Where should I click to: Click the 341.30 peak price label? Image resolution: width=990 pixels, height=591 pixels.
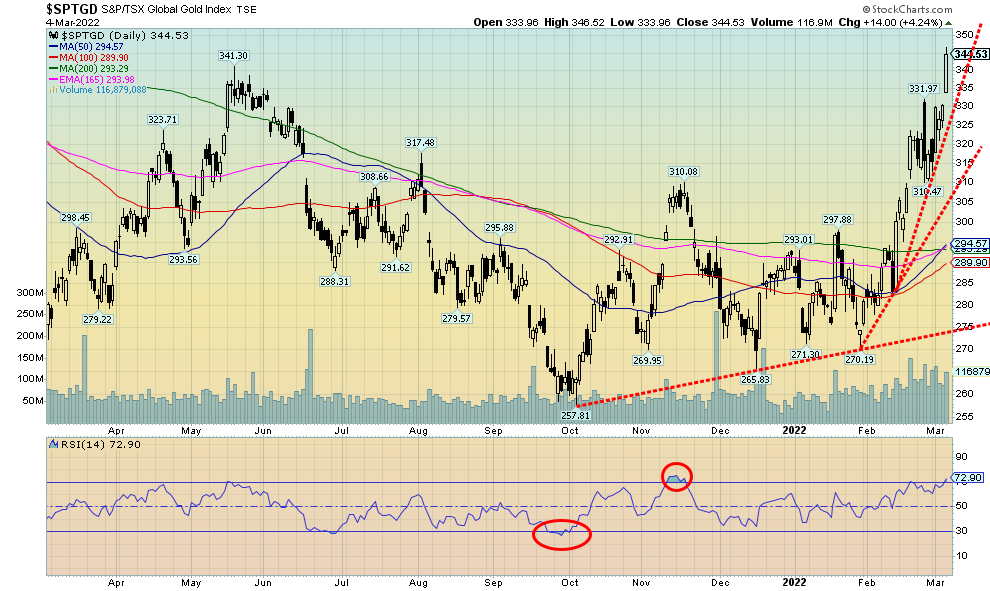click(x=233, y=56)
